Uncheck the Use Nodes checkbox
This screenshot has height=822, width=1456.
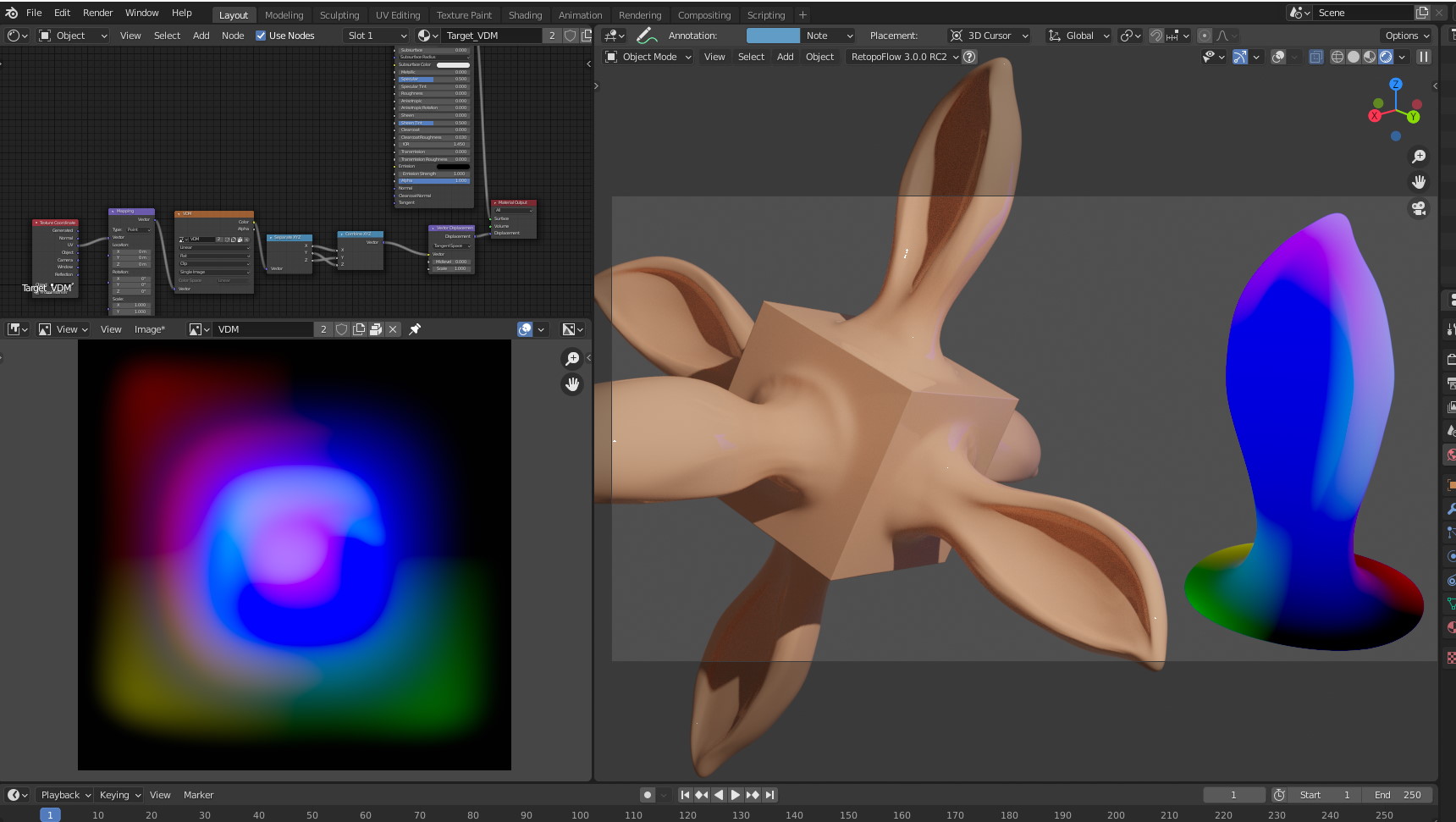[261, 36]
